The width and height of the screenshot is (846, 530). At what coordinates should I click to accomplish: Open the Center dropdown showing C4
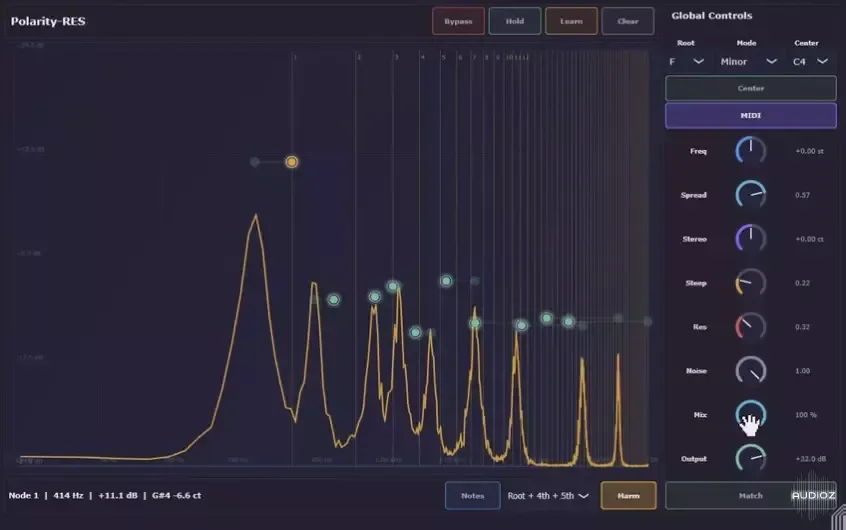click(x=810, y=62)
